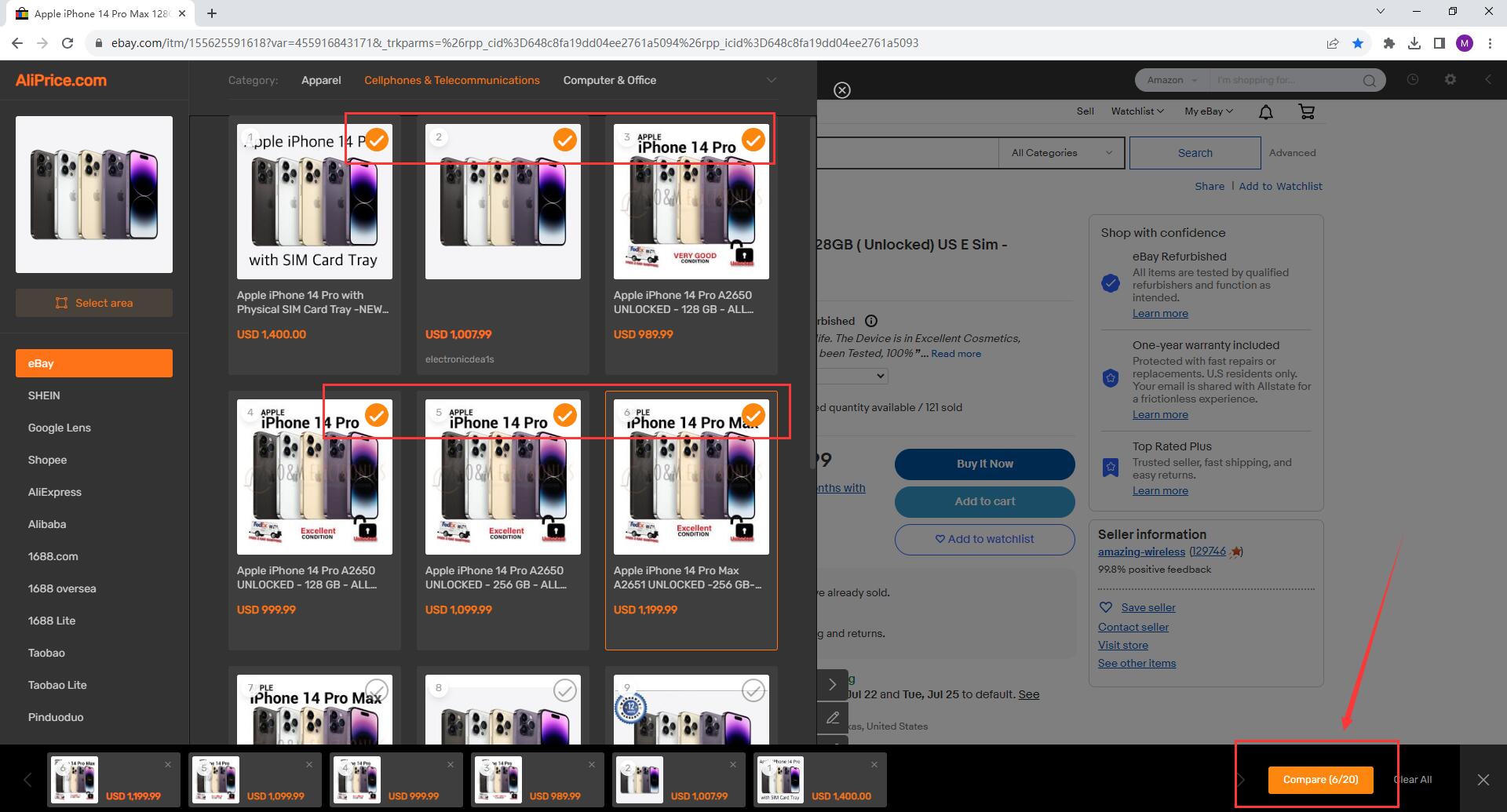Open the partially hidden variant dropdown
Viewport: 1507px width, 812px height.
pyautogui.click(x=852, y=376)
